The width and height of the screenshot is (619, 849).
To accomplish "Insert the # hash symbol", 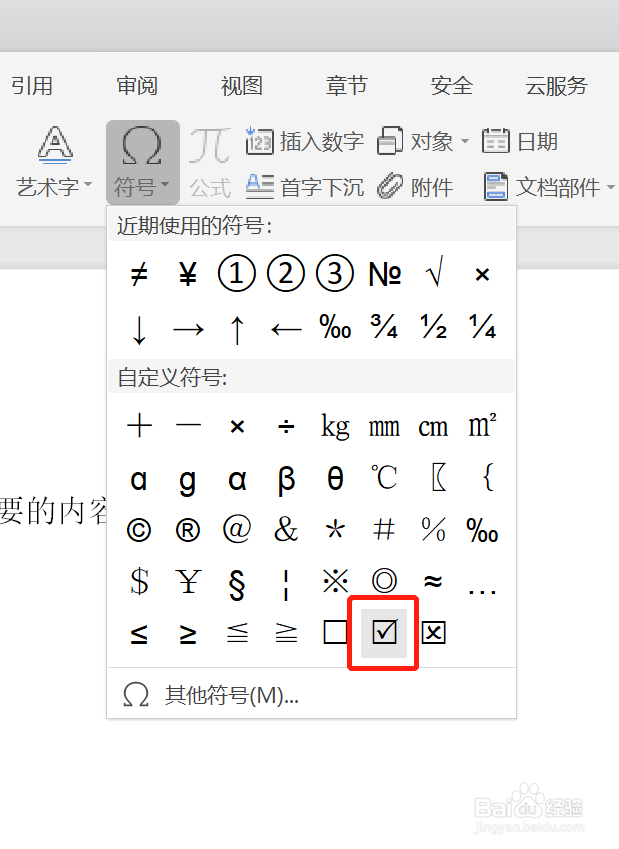I will click(x=384, y=529).
